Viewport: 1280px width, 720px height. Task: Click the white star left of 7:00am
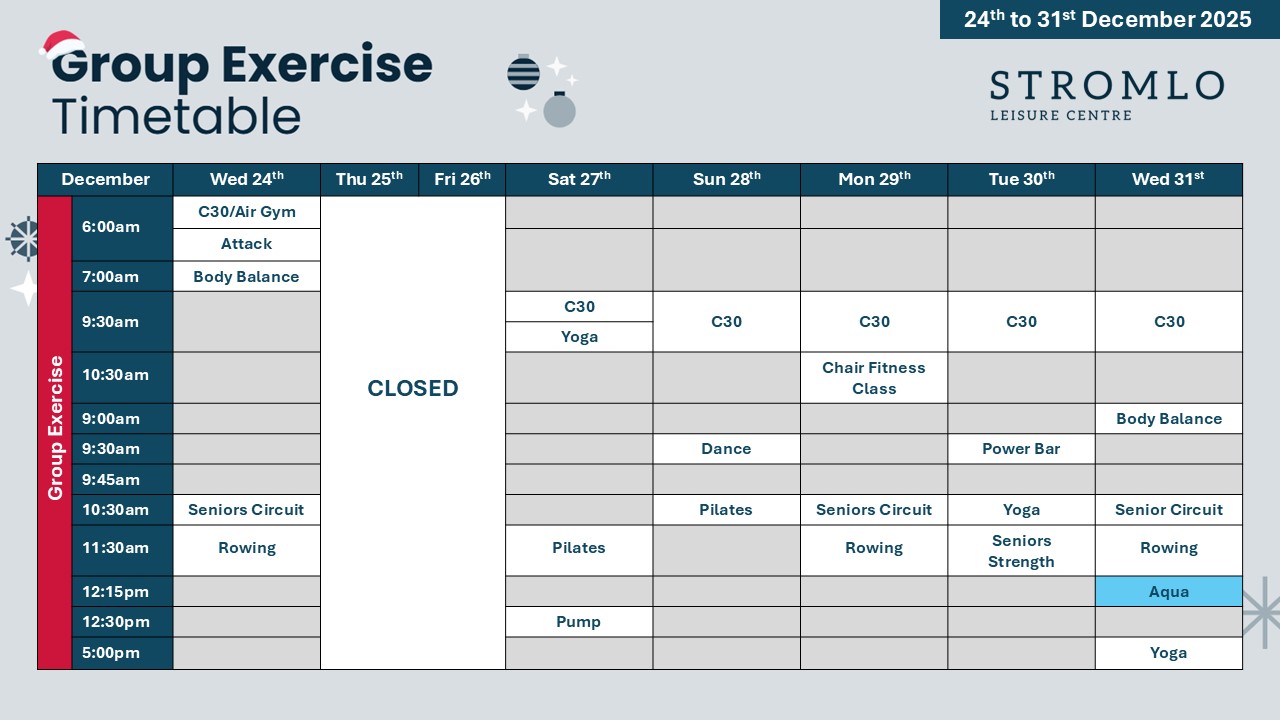click(24, 288)
